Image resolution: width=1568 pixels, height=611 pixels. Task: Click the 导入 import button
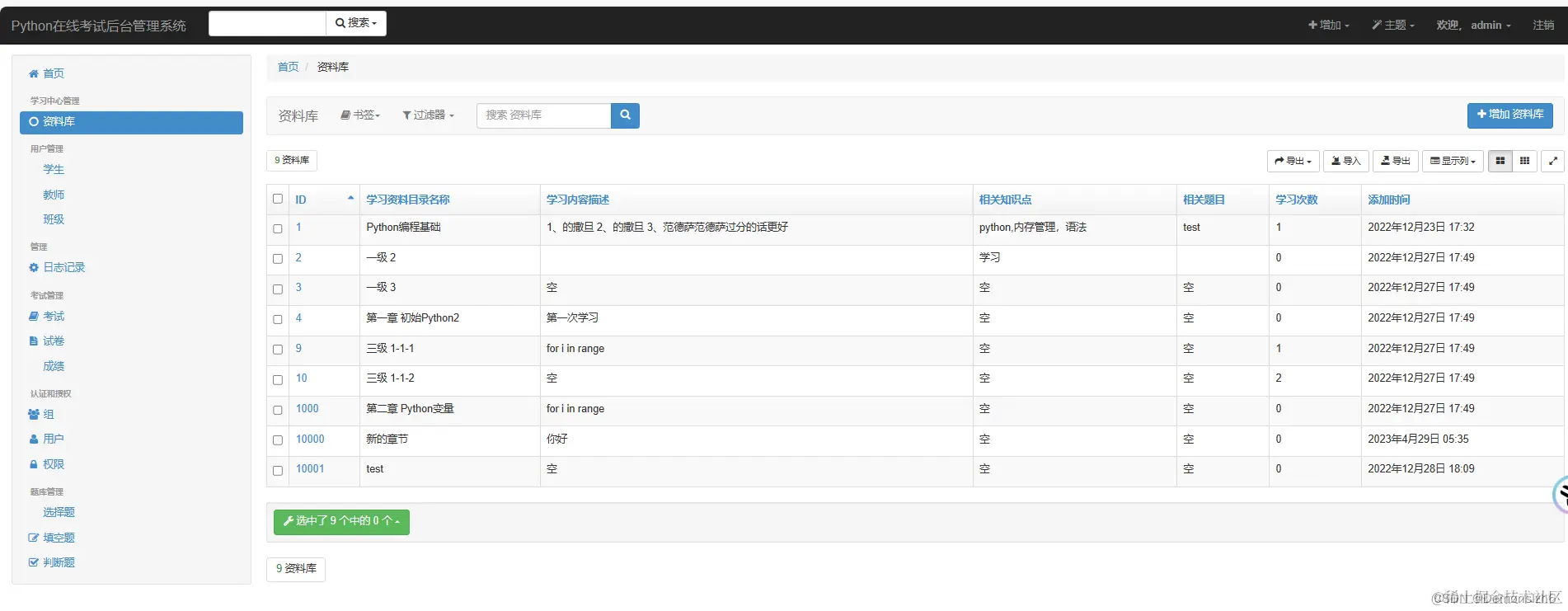(1346, 161)
